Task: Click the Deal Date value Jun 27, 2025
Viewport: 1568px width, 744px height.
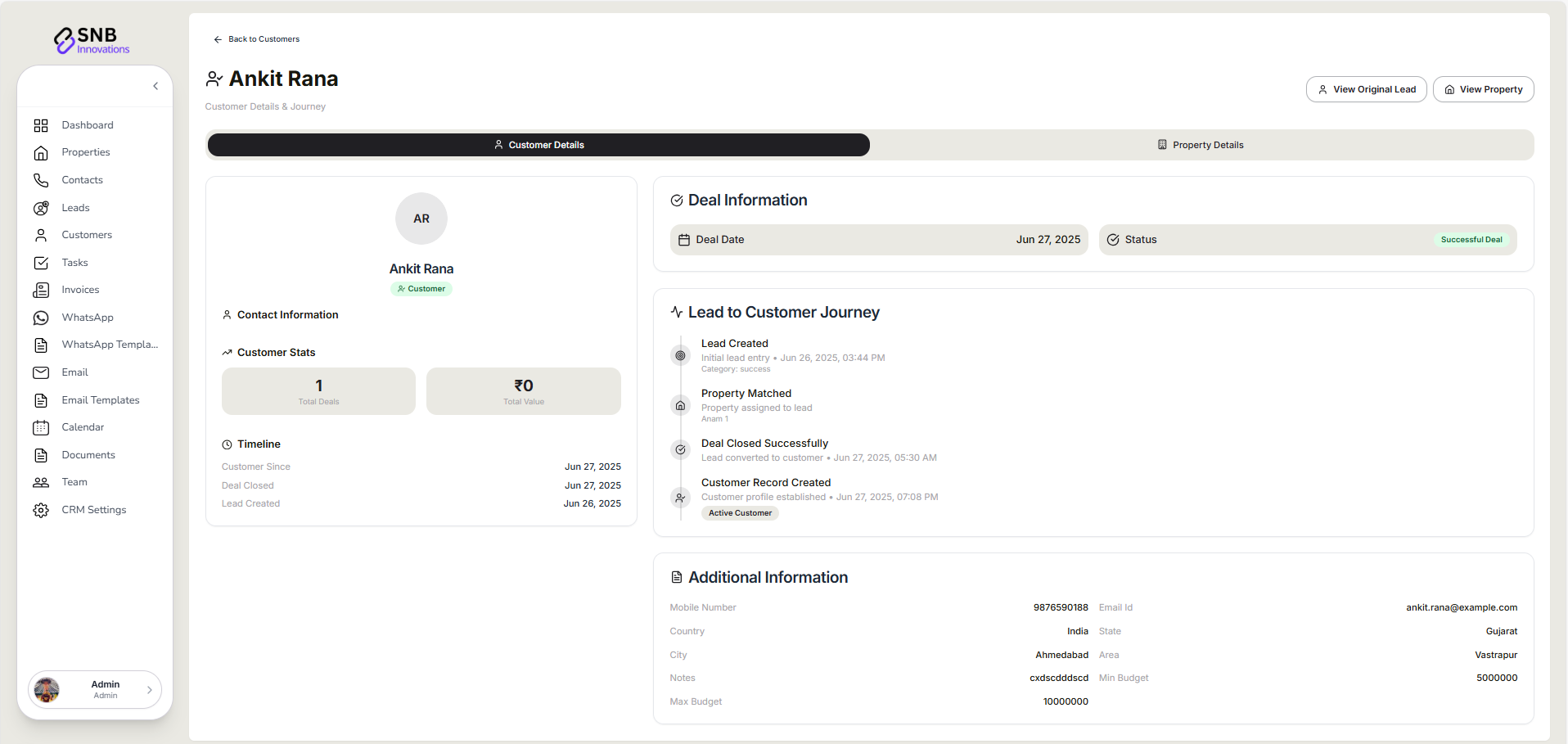Action: click(x=1048, y=240)
